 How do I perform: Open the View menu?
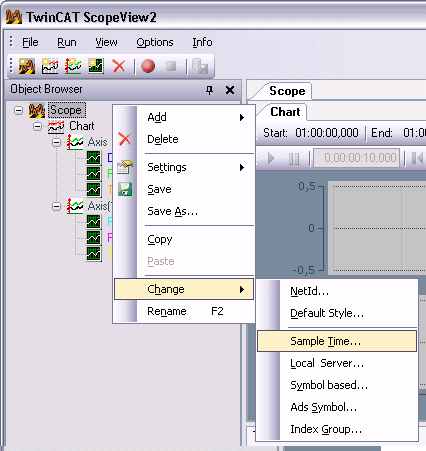point(106,42)
